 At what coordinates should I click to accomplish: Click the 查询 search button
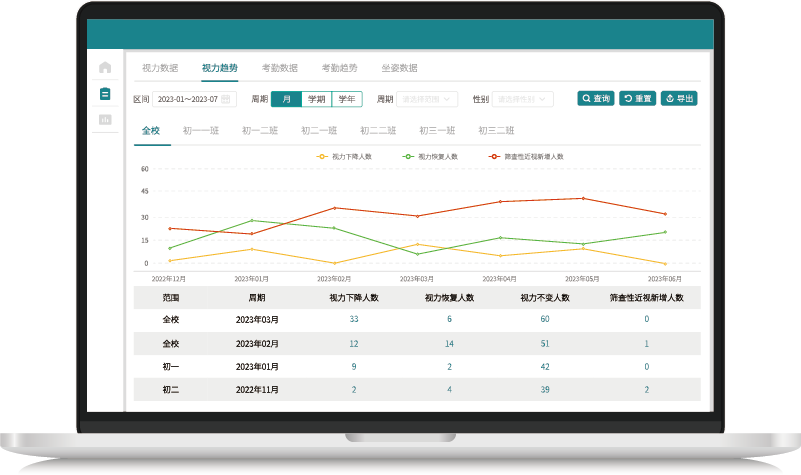[x=596, y=99]
